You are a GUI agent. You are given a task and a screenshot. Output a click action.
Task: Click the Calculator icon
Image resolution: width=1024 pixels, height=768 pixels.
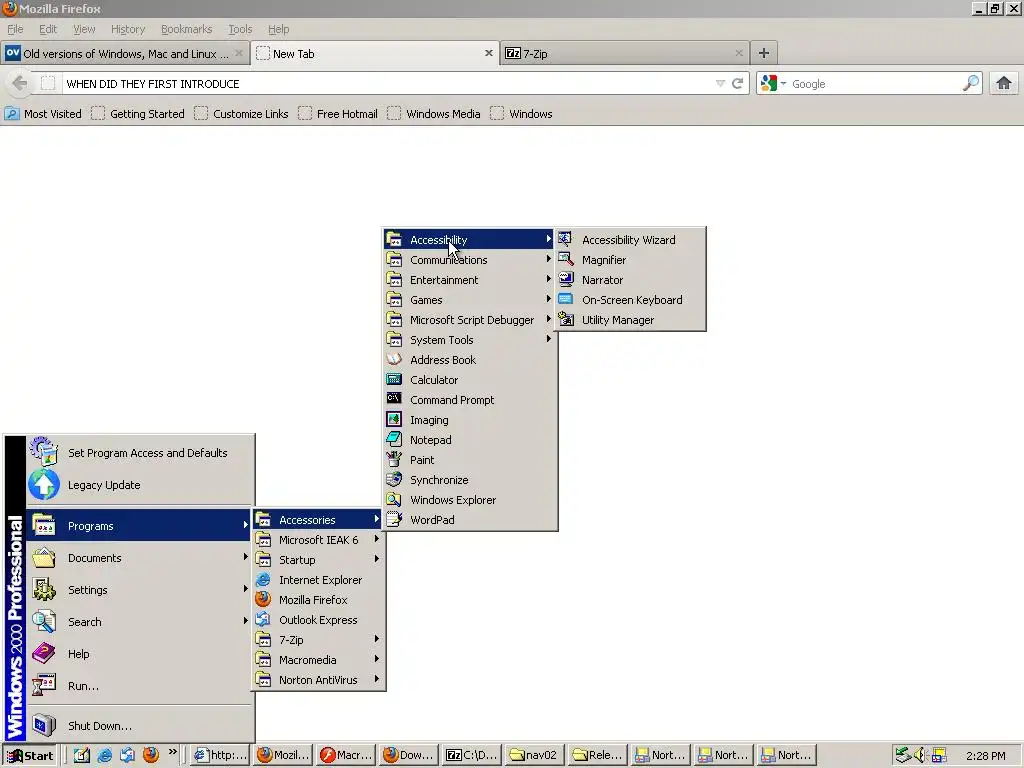tap(394, 379)
